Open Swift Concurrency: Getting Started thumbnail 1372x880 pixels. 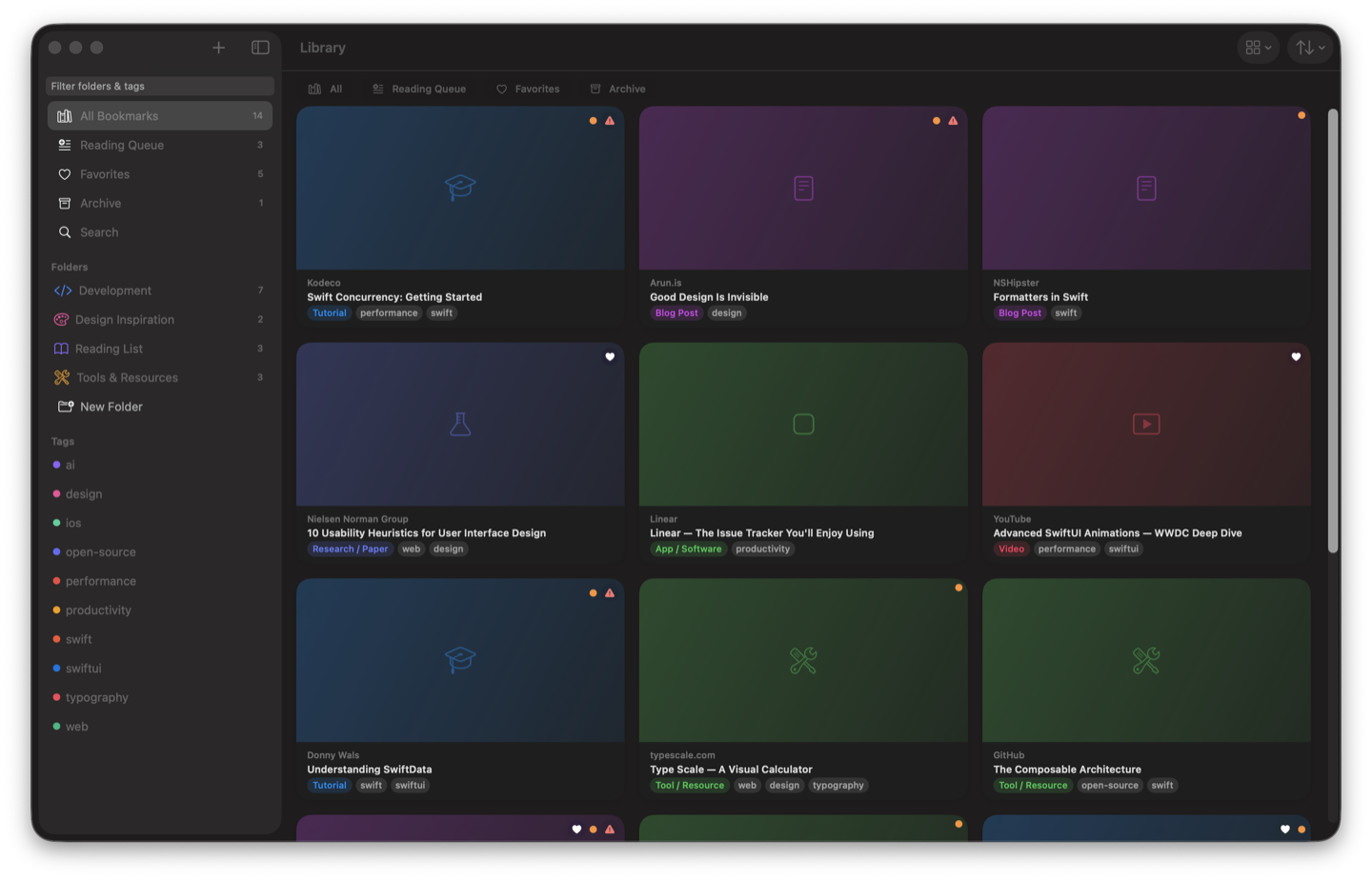click(460, 188)
